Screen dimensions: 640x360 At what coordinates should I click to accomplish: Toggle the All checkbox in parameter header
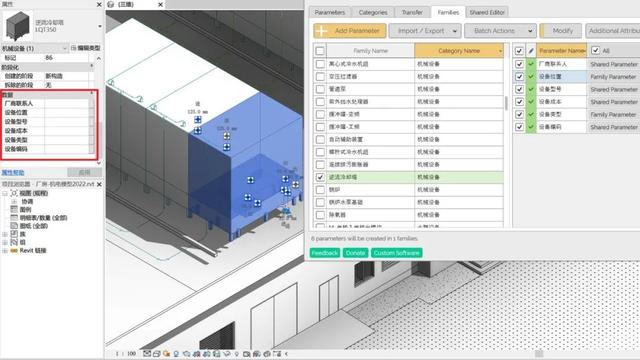(x=595, y=51)
